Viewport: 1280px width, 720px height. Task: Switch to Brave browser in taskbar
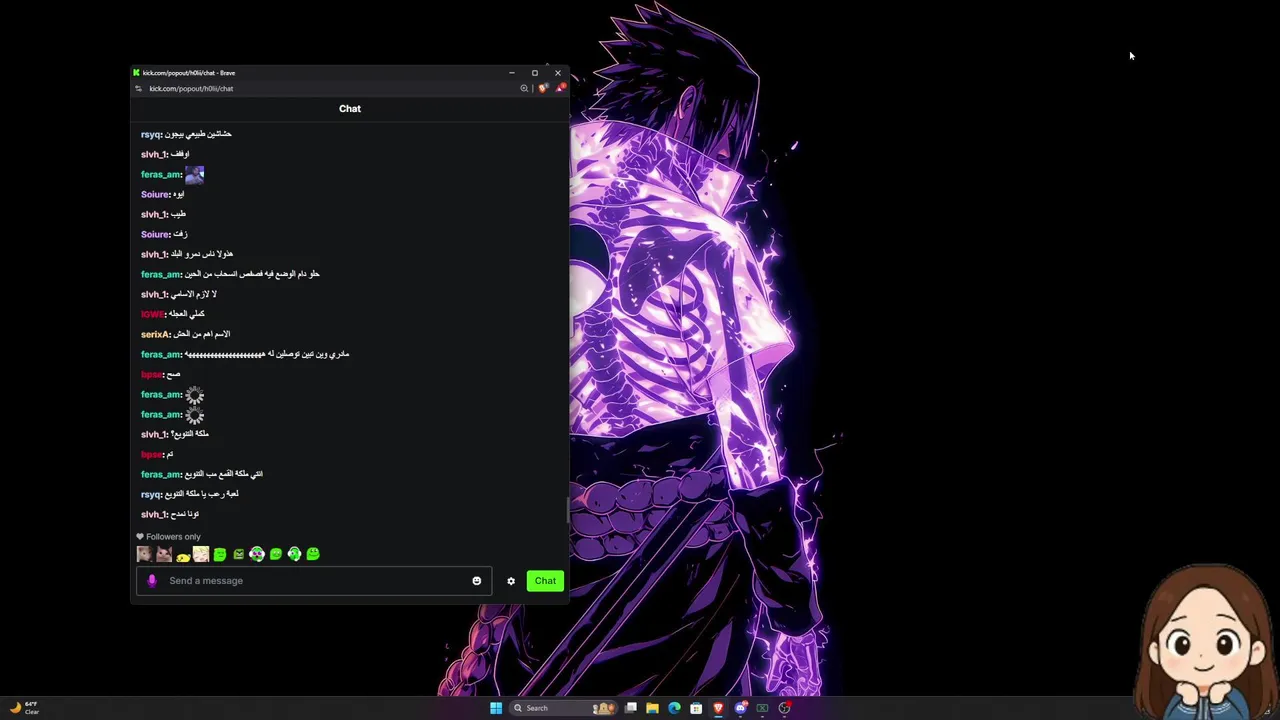718,708
